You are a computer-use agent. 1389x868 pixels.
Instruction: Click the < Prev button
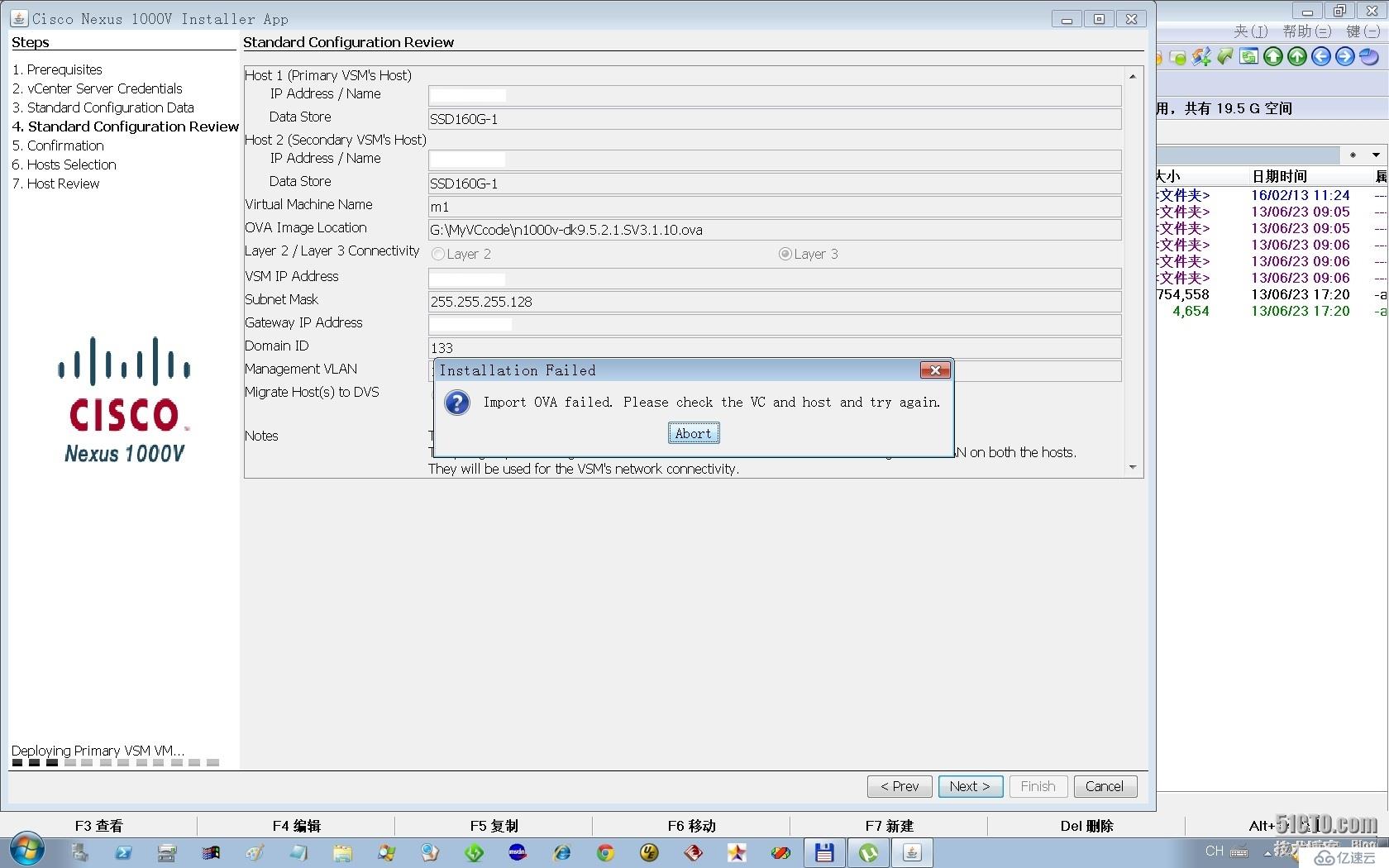coord(900,786)
